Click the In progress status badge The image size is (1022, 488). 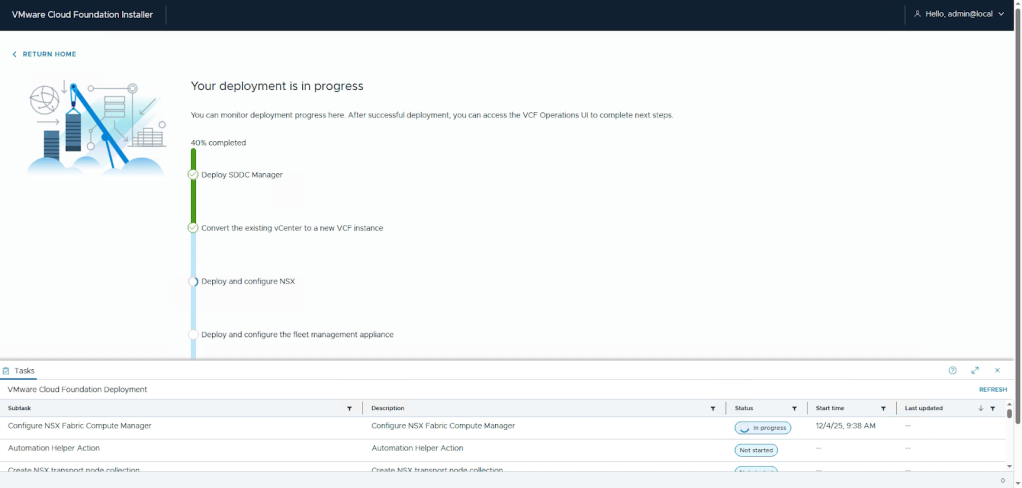pos(763,428)
